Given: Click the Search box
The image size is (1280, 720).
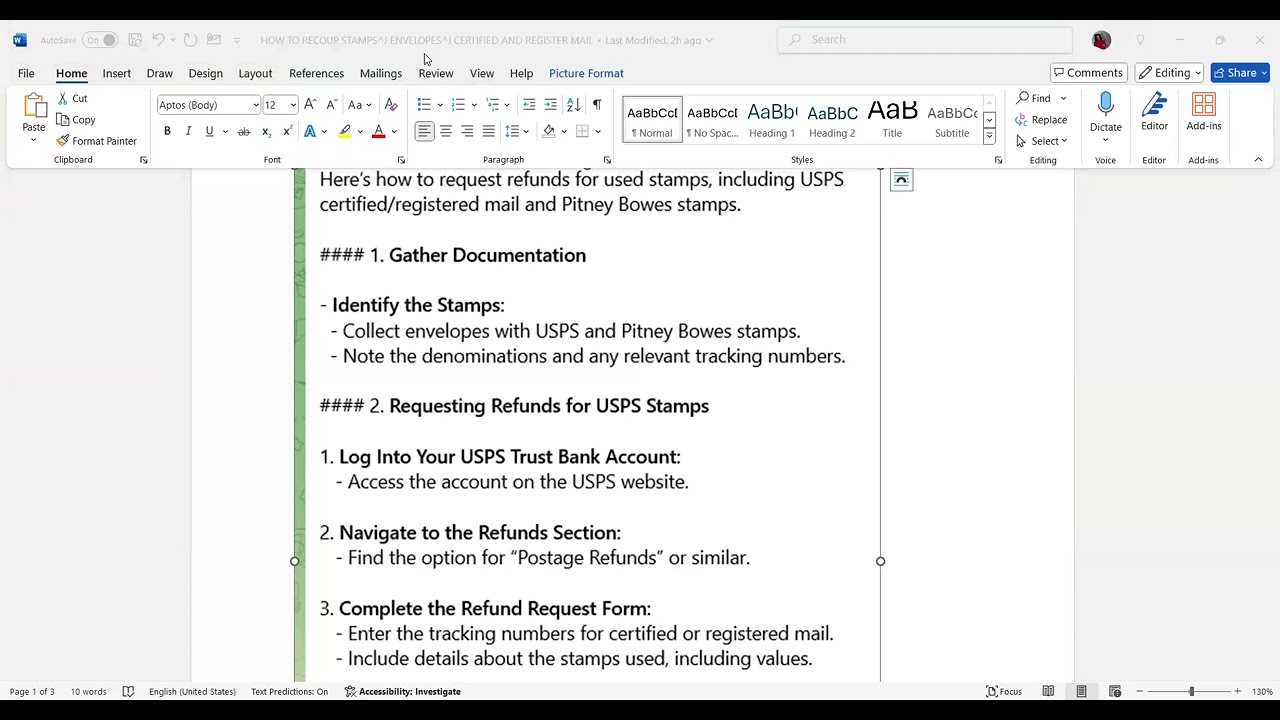Looking at the screenshot, I should click(x=925, y=40).
